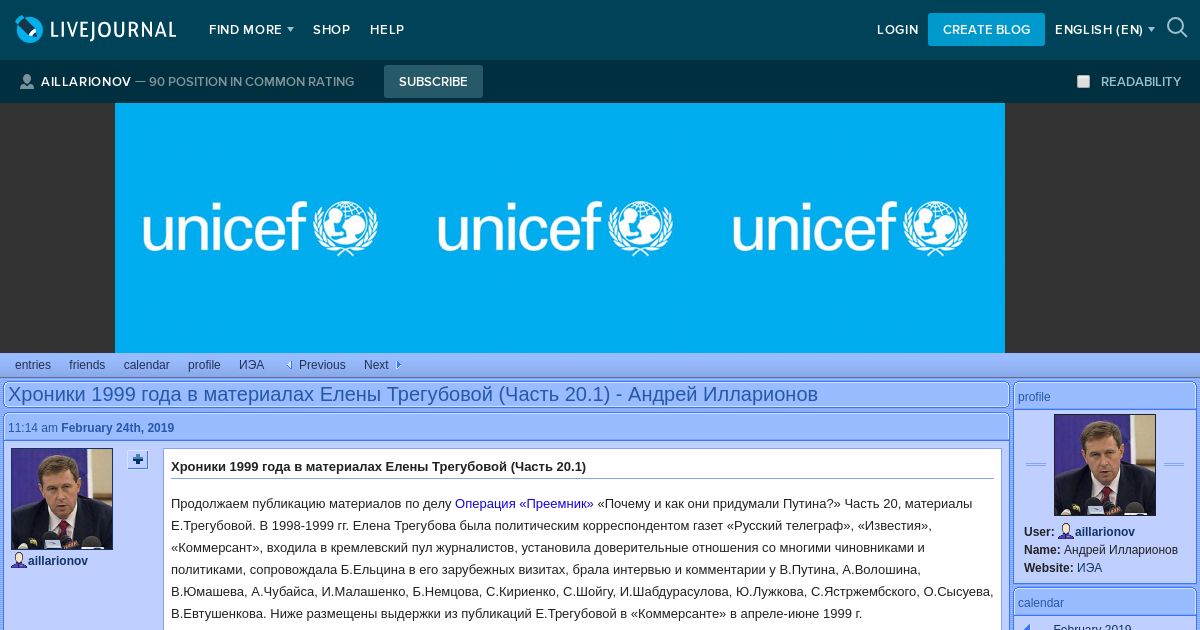Screen dimensions: 1200x630
Task: Click the blue plus icon beside the post
Action: coord(138,460)
